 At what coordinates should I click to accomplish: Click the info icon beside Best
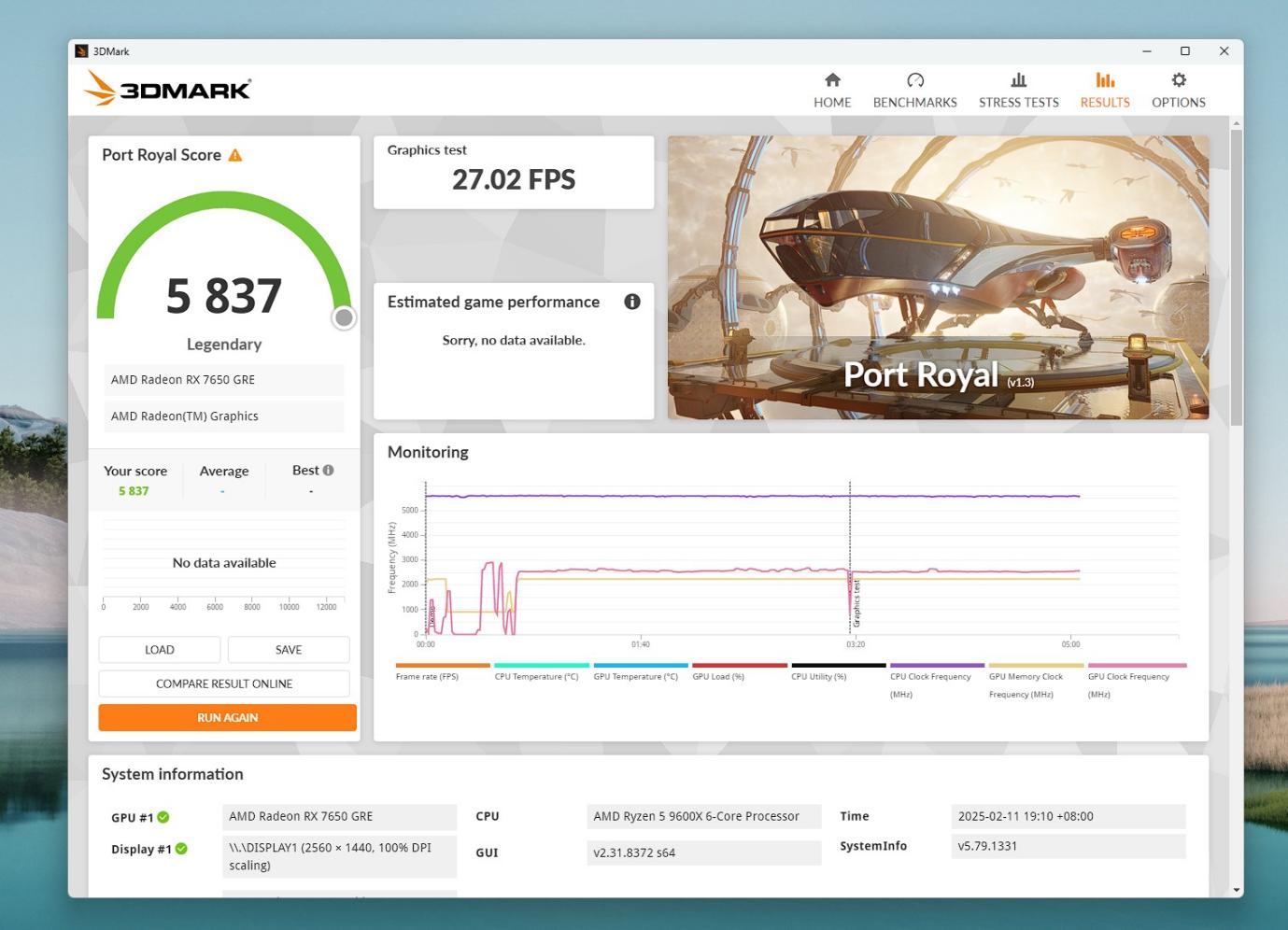pos(328,471)
